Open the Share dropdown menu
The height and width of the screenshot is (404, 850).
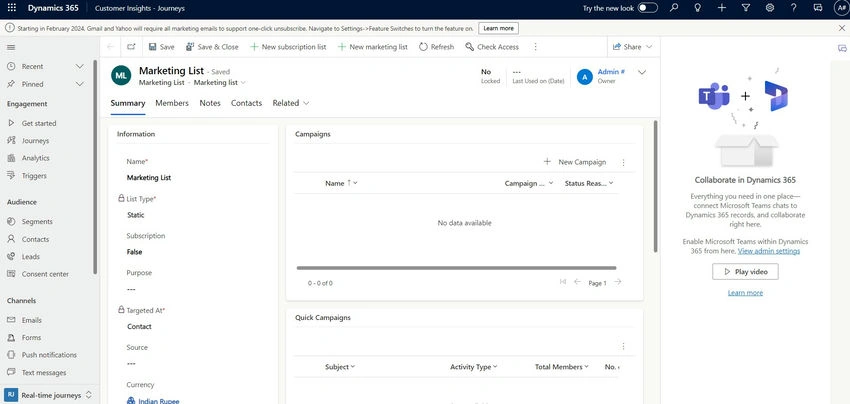click(633, 47)
